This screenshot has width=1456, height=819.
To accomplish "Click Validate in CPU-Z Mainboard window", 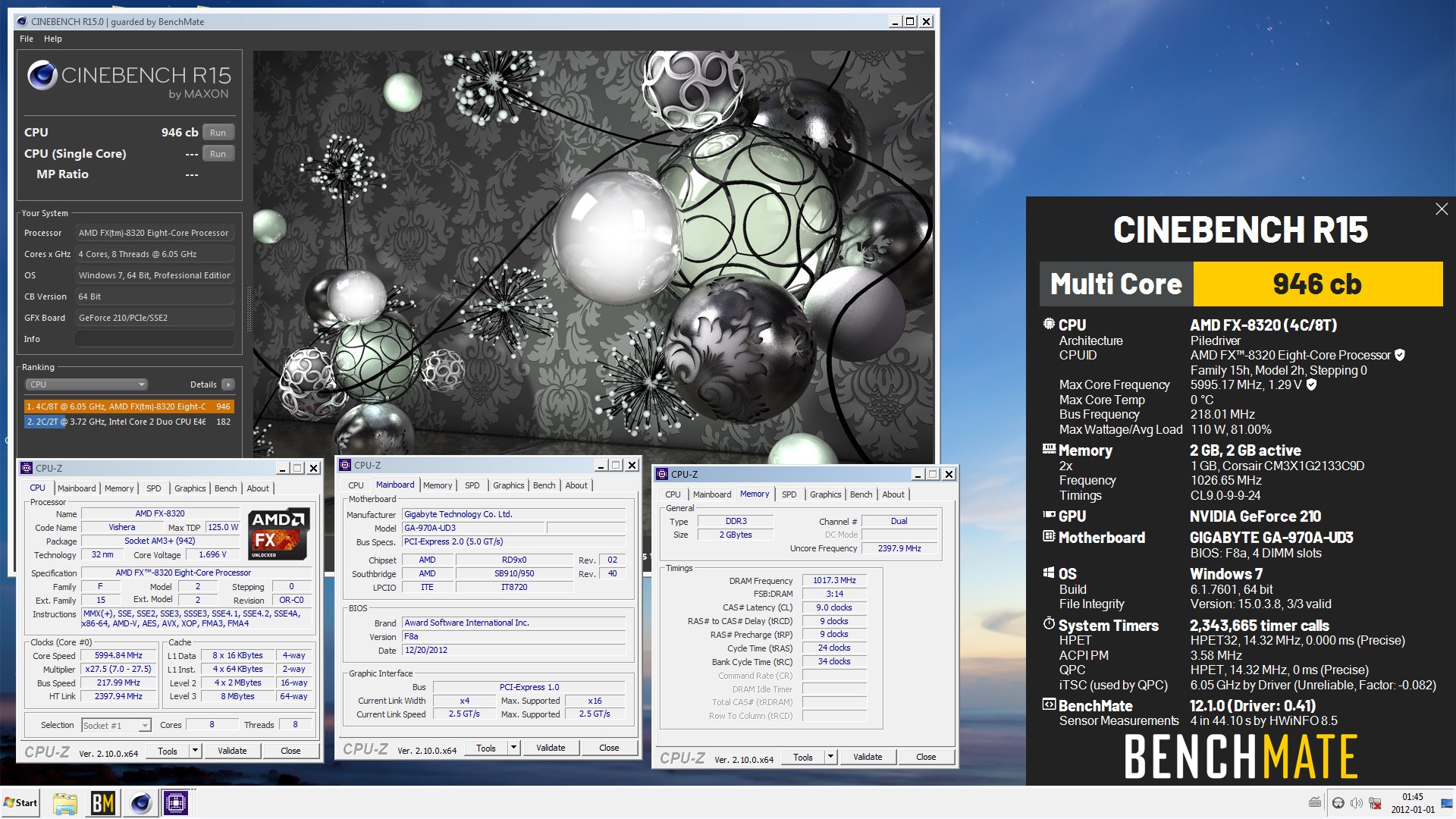I will pos(551,748).
